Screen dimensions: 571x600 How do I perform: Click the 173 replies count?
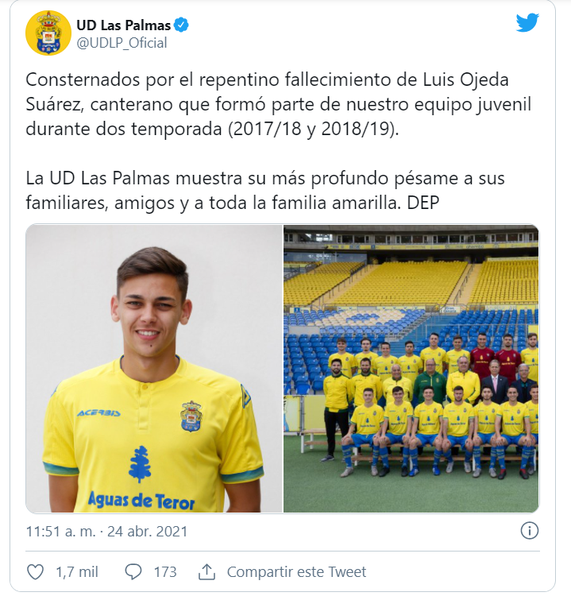(x=165, y=572)
